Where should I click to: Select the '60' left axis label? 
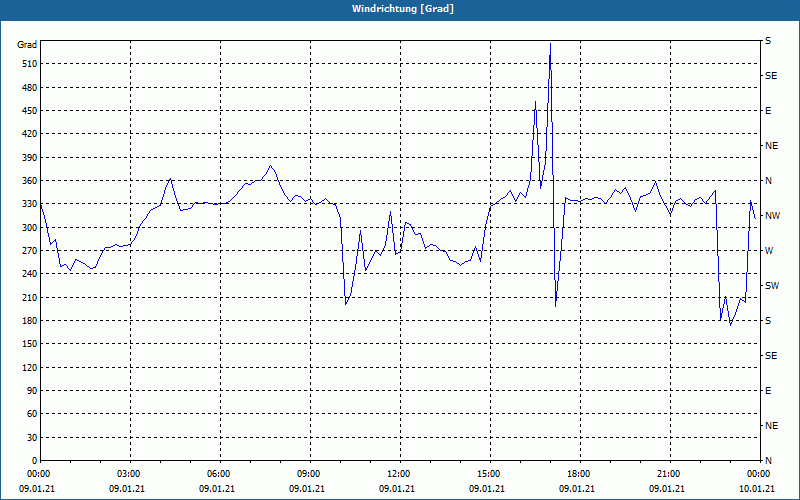click(31, 413)
